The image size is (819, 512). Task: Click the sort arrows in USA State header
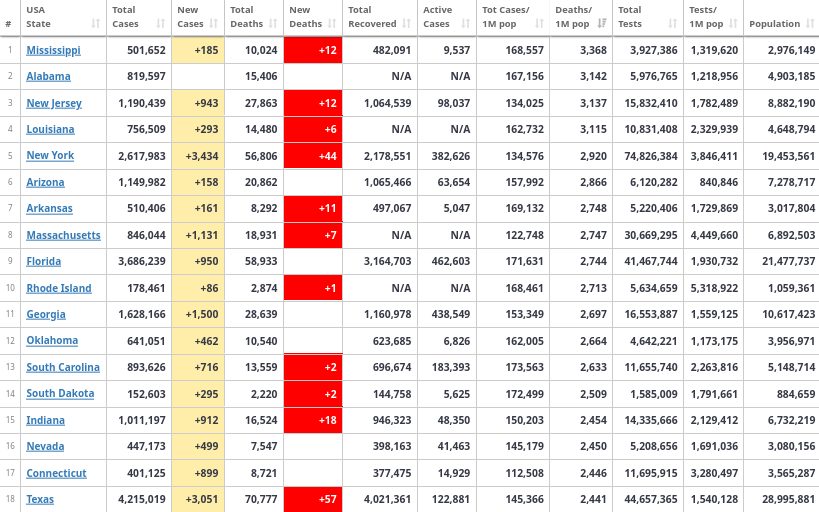click(96, 23)
